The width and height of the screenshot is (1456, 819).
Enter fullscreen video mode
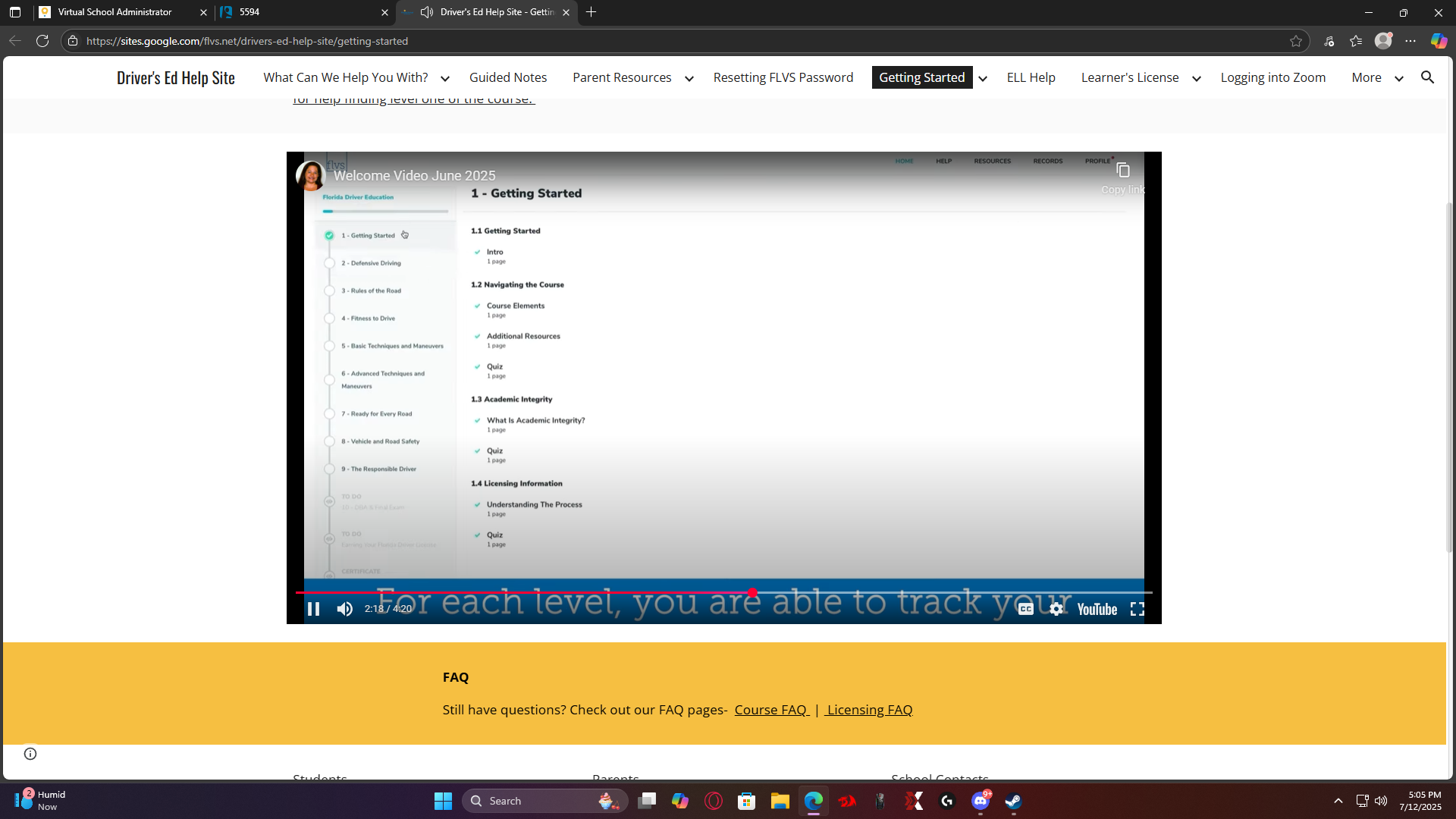1137,609
